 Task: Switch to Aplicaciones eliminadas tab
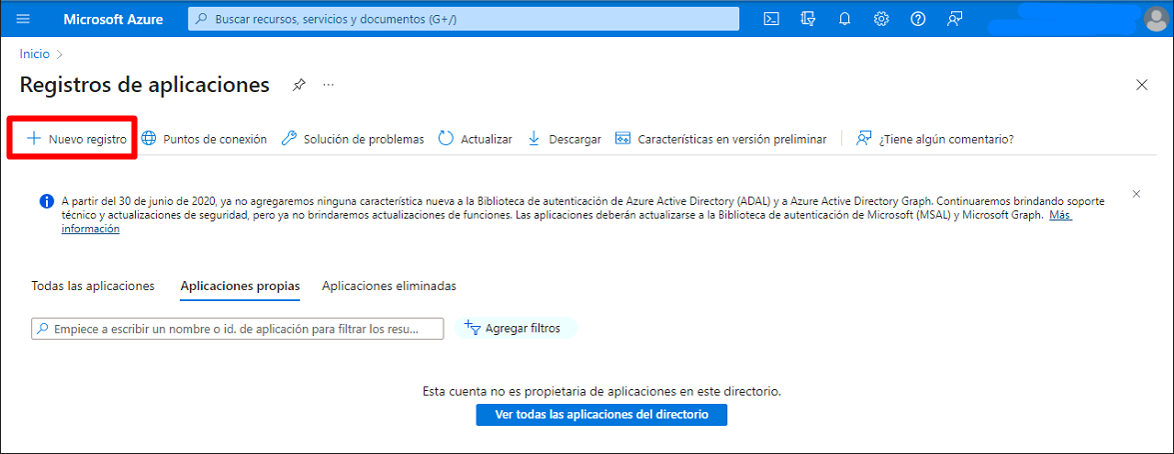pos(389,285)
